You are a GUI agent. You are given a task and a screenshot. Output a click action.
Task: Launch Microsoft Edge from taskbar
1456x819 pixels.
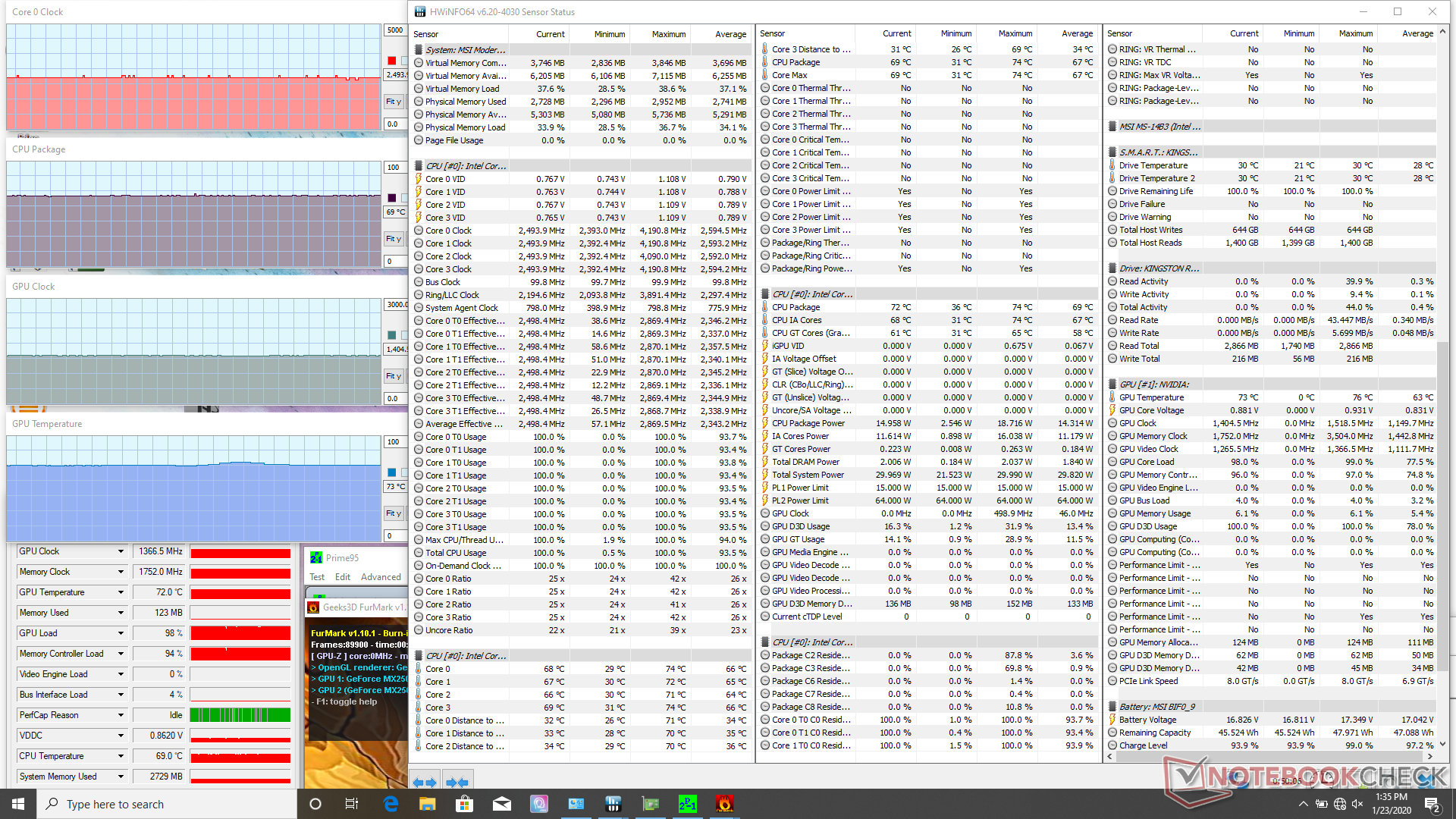pos(391,804)
